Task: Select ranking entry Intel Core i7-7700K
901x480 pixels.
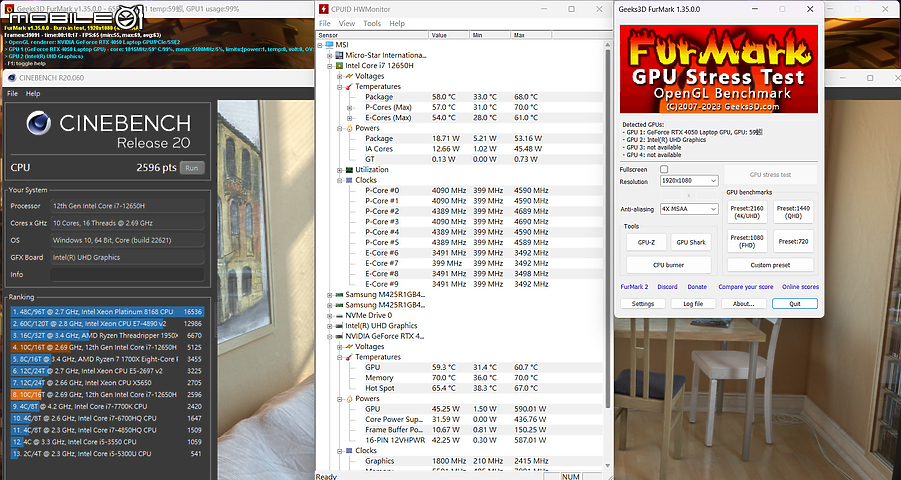Action: [x=107, y=406]
